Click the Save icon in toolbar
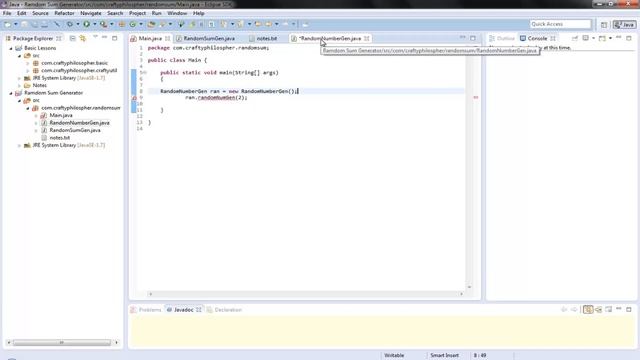The width and height of the screenshot is (640, 360). [24, 24]
